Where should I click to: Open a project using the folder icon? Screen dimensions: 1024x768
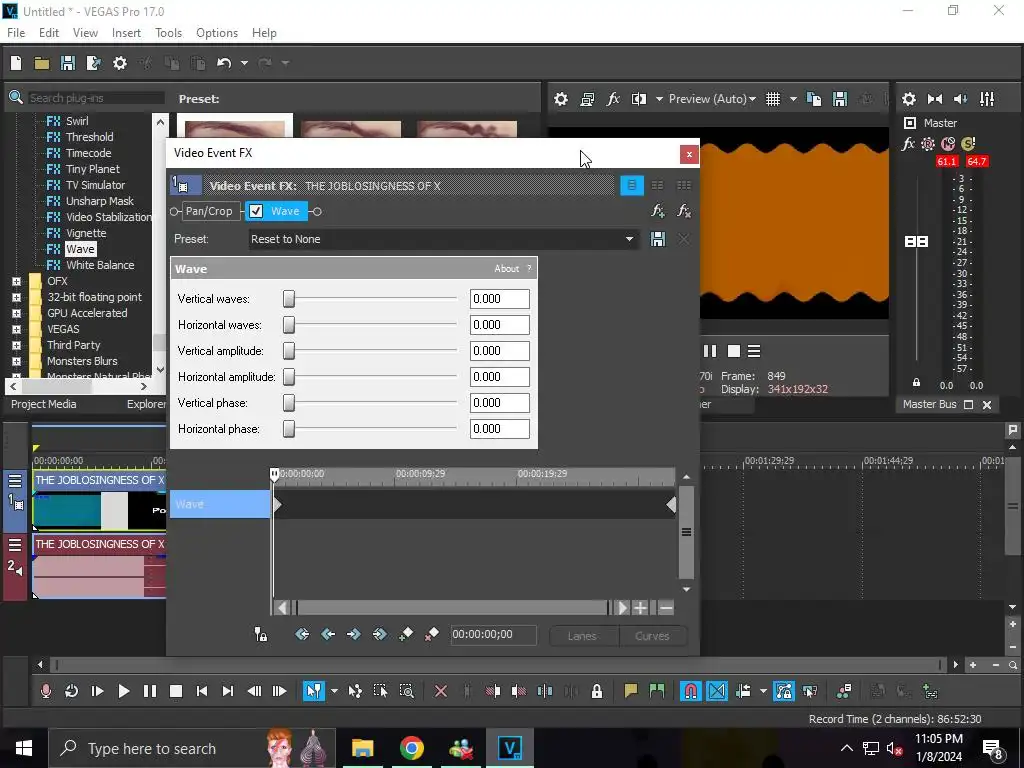tap(42, 63)
